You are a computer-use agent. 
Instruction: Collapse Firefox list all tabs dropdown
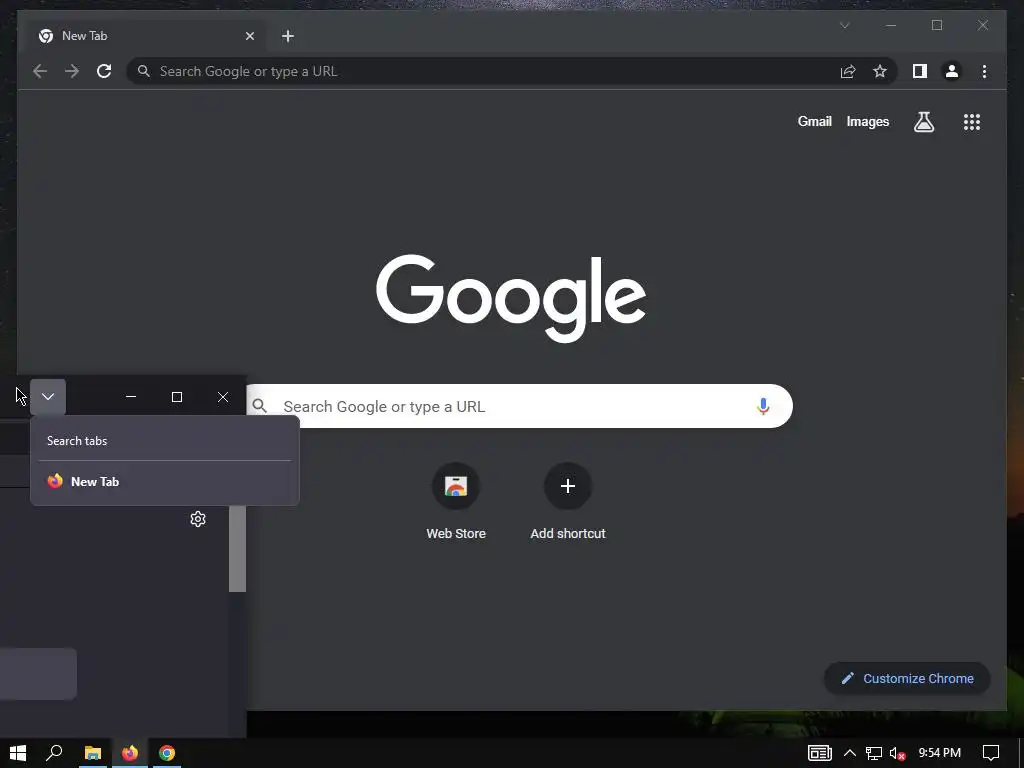(48, 396)
